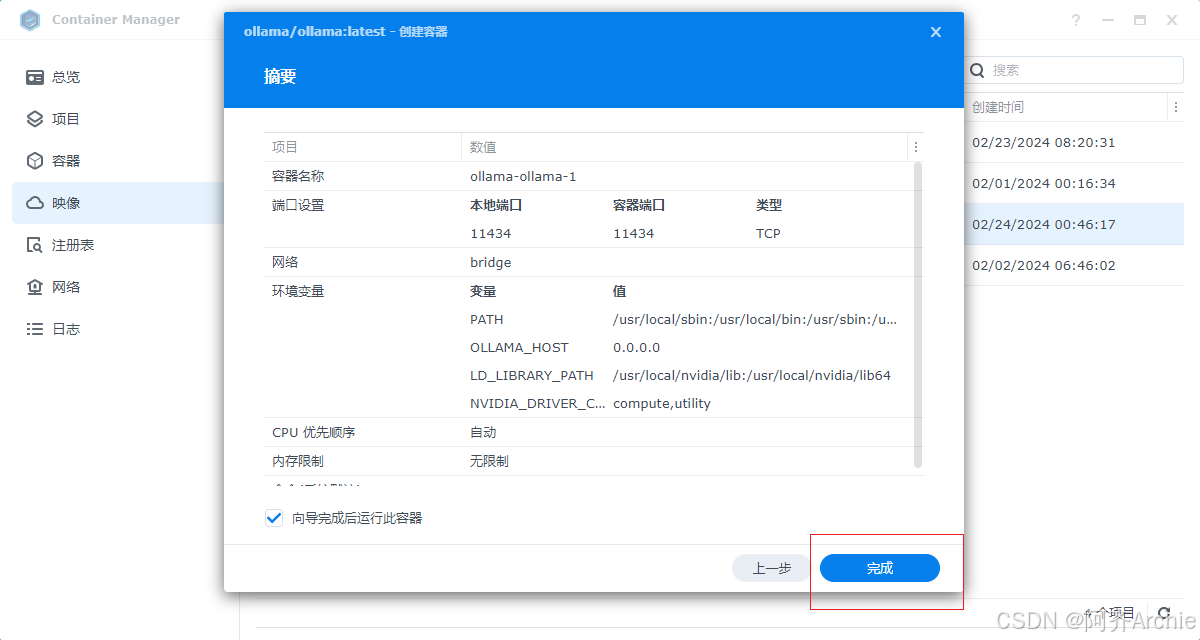Image resolution: width=1200 pixels, height=640 pixels.
Task: Toggle run container after wizard checkbox
Action: pyautogui.click(x=273, y=517)
